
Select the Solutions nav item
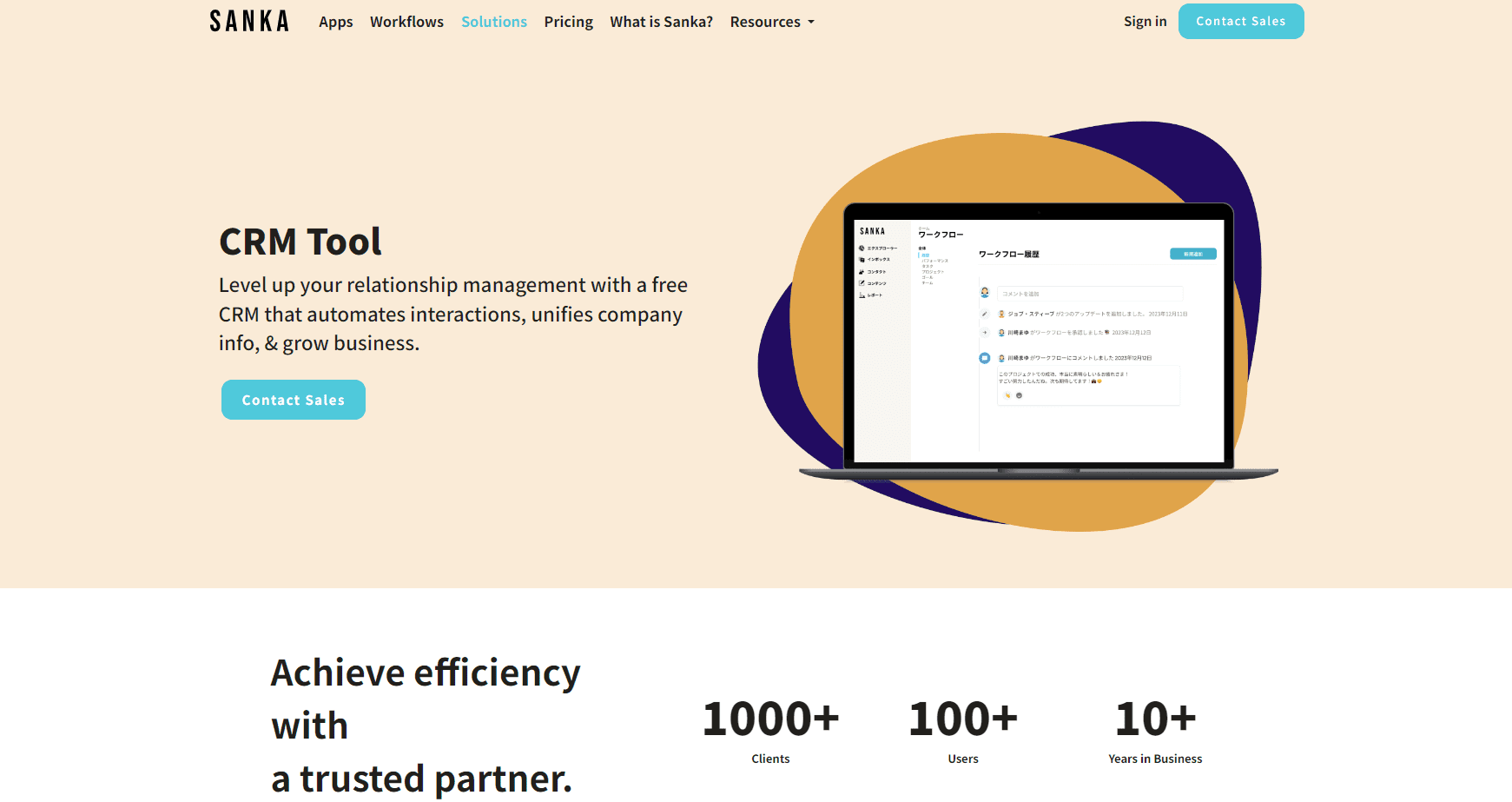tap(494, 22)
